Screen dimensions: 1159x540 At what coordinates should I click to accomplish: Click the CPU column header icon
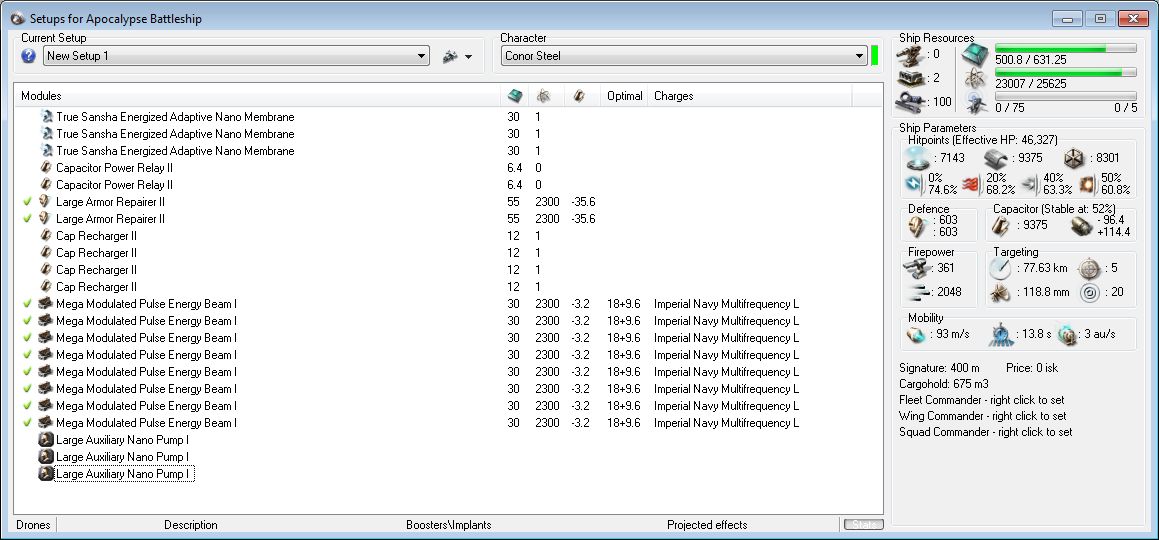coord(514,96)
